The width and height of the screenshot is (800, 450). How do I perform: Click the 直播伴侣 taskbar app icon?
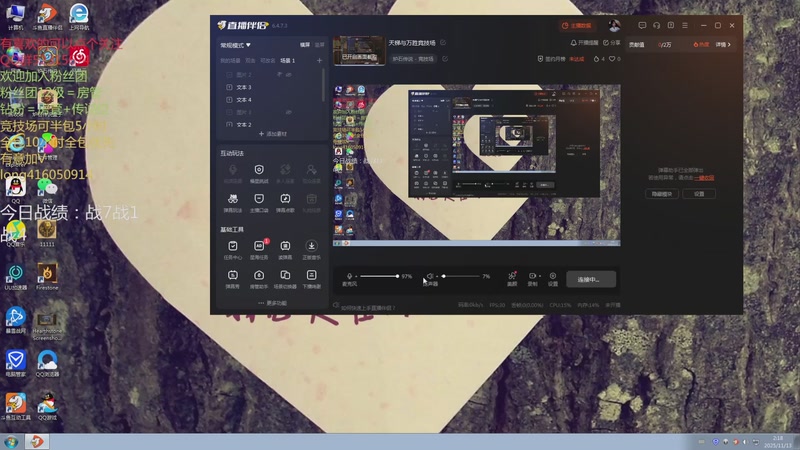[x=36, y=442]
